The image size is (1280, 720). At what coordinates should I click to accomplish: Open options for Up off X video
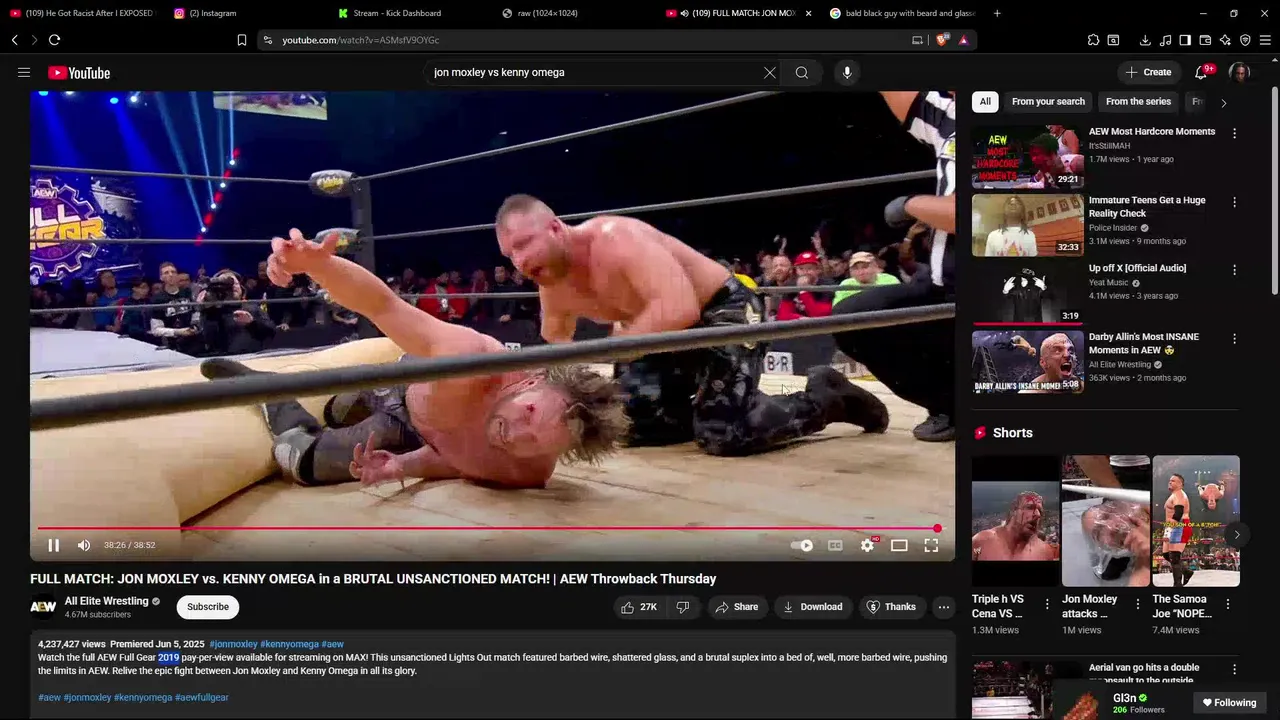(x=1234, y=270)
